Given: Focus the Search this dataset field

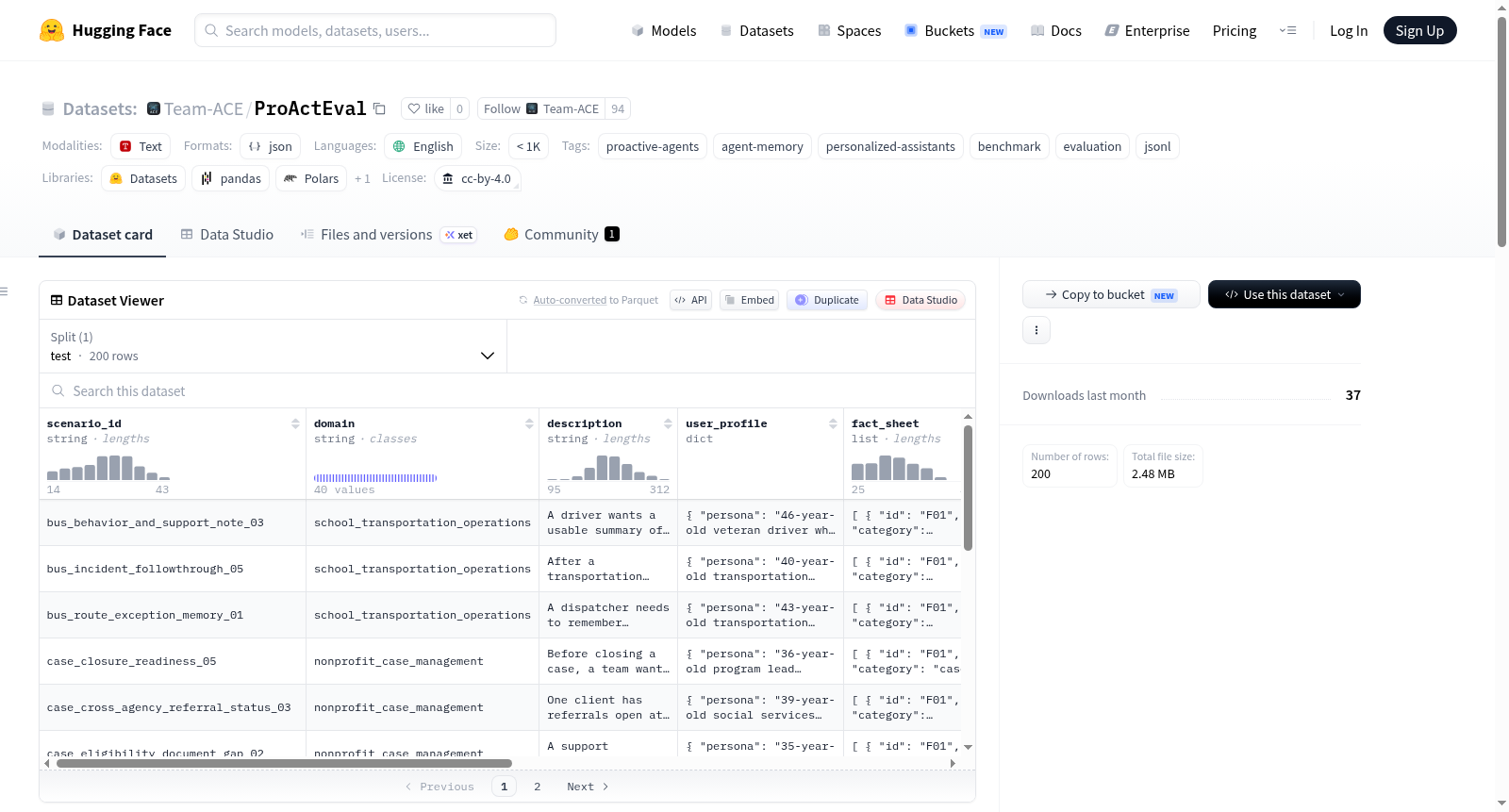Looking at the screenshot, I should pyautogui.click(x=507, y=390).
